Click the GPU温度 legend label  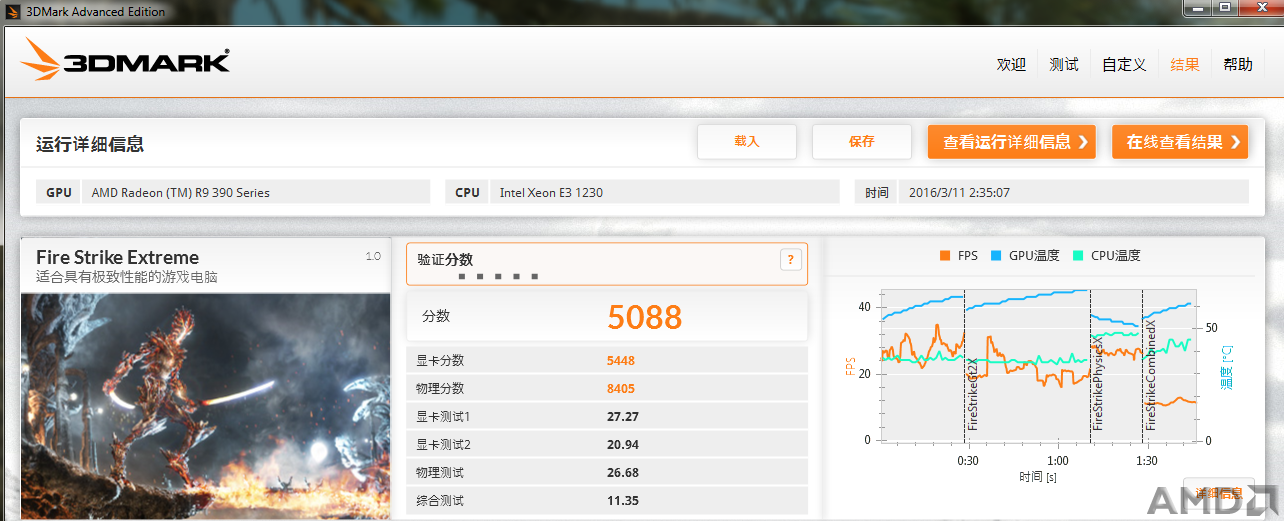click(1034, 256)
